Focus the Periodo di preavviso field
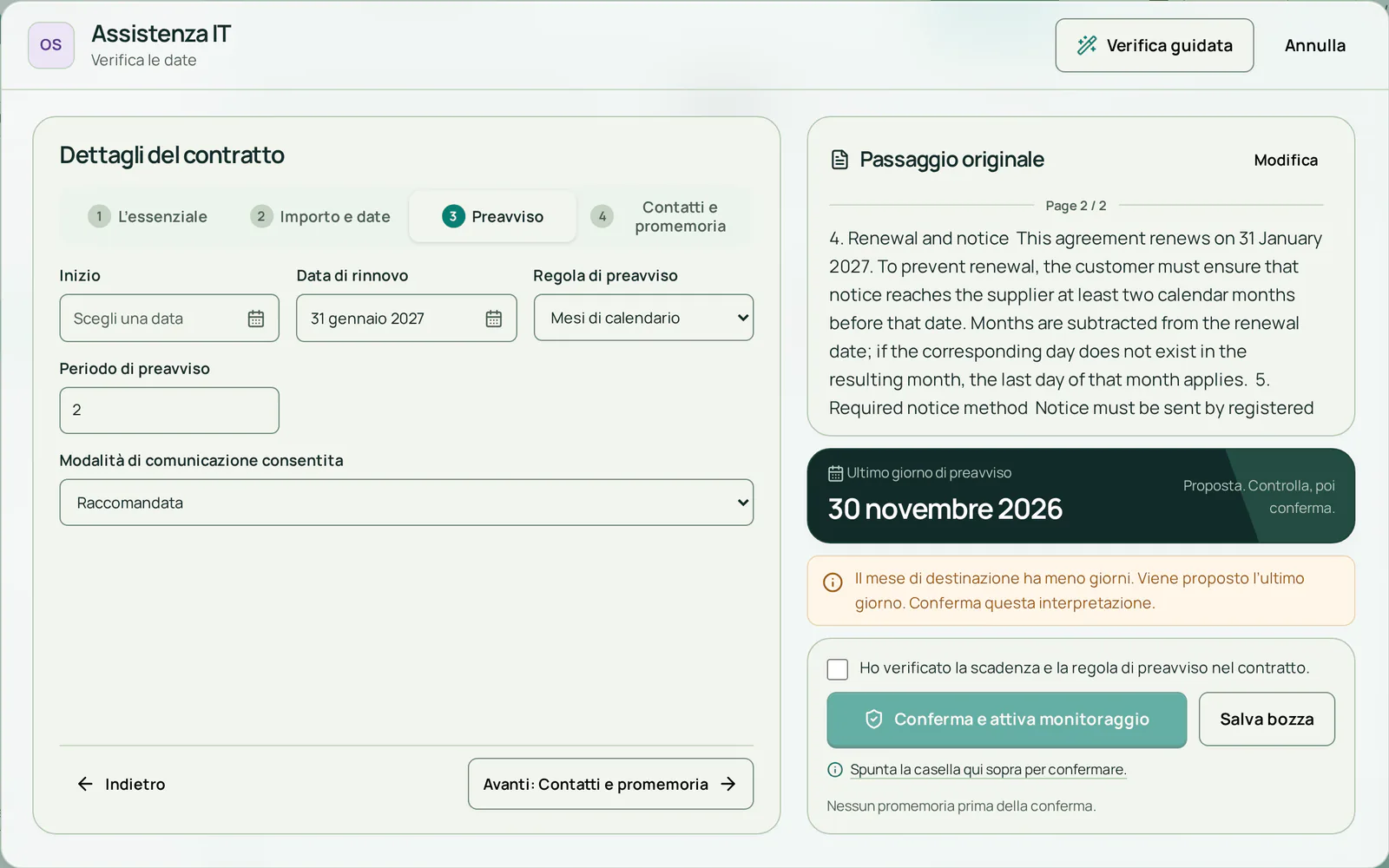Viewport: 1389px width, 868px height. point(169,410)
